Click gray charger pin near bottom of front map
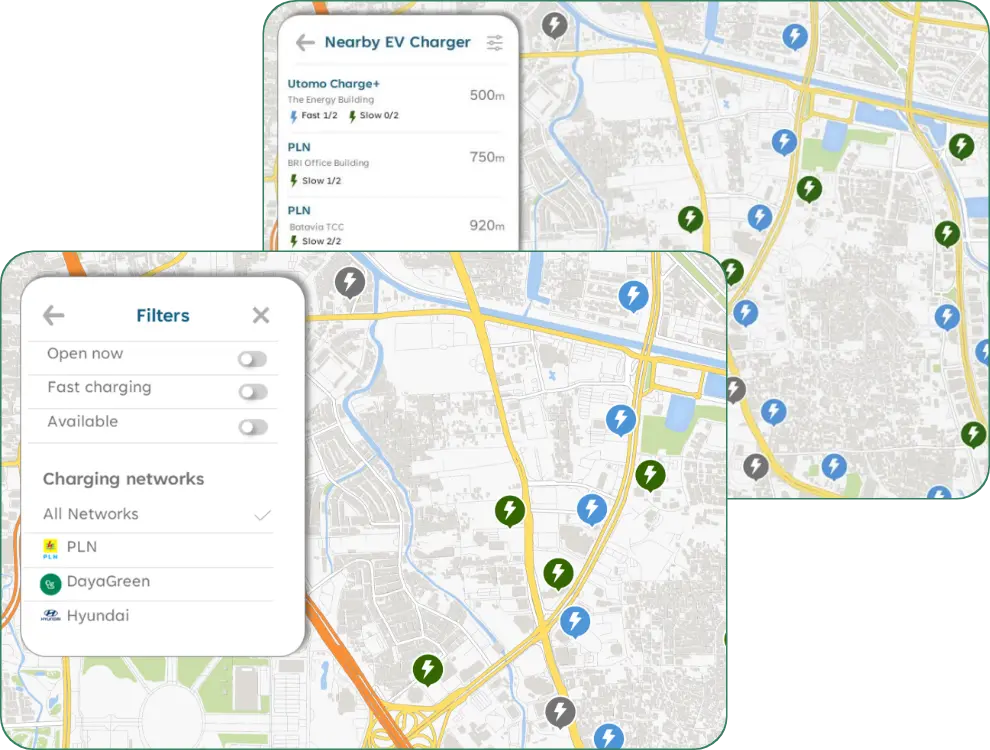 point(560,712)
